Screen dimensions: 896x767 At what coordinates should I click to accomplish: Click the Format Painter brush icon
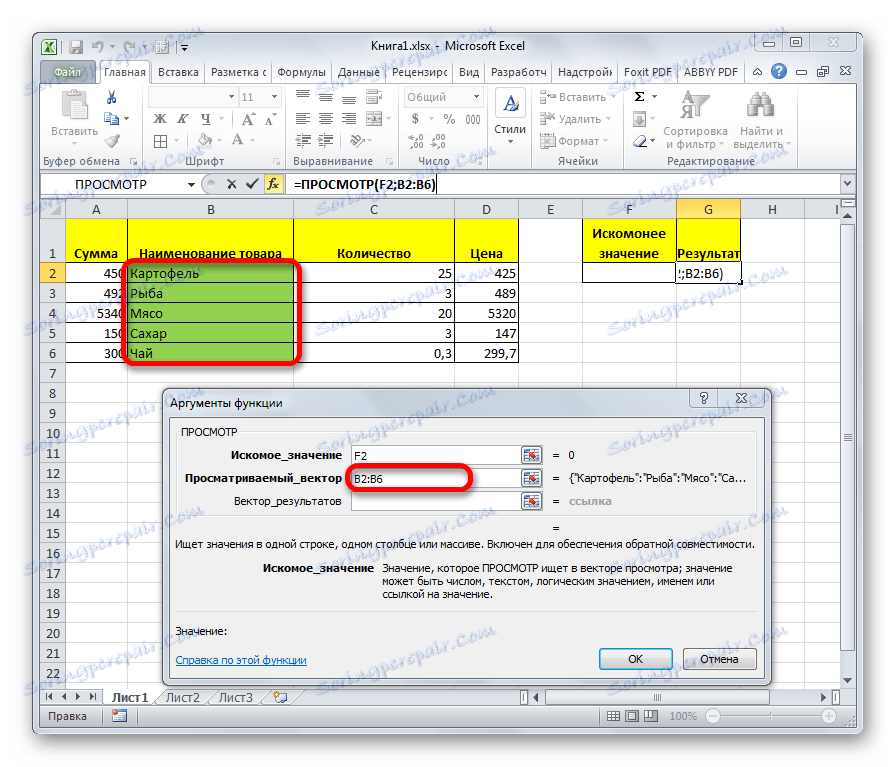coord(113,141)
